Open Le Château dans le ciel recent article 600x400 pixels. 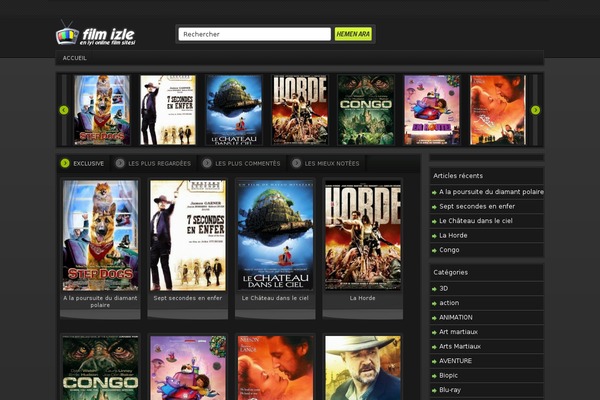476,221
